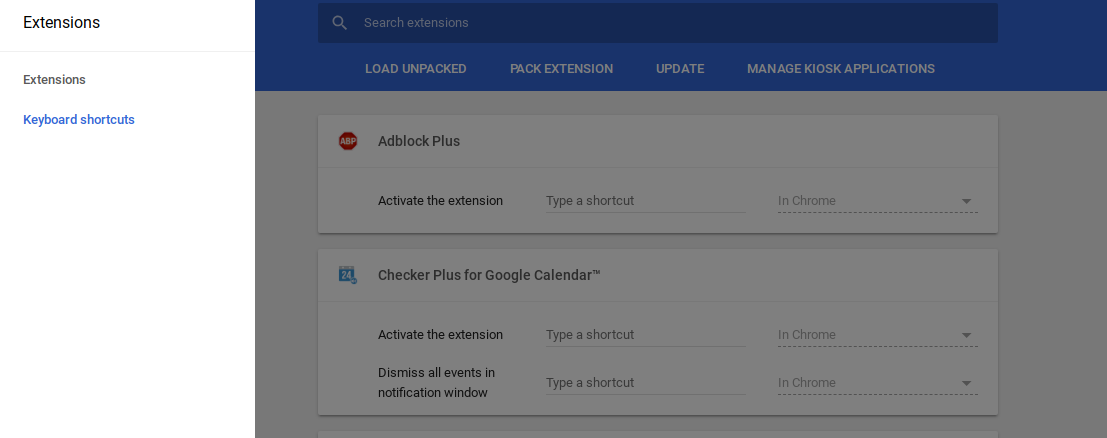The image size is (1107, 438).
Task: Click the Adblock Plus extension icon
Action: pos(348,141)
